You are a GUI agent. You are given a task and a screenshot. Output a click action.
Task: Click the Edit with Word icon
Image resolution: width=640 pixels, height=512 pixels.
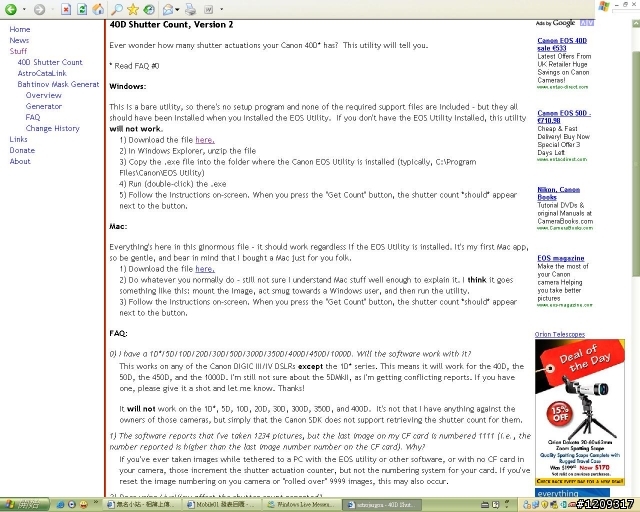(208, 9)
